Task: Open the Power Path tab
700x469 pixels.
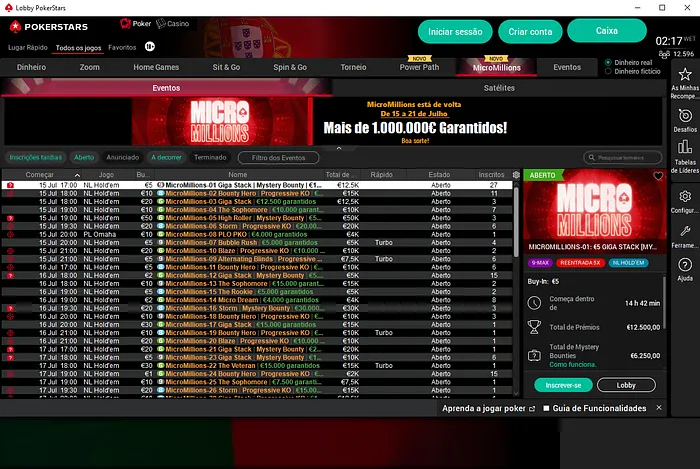Action: [419, 67]
